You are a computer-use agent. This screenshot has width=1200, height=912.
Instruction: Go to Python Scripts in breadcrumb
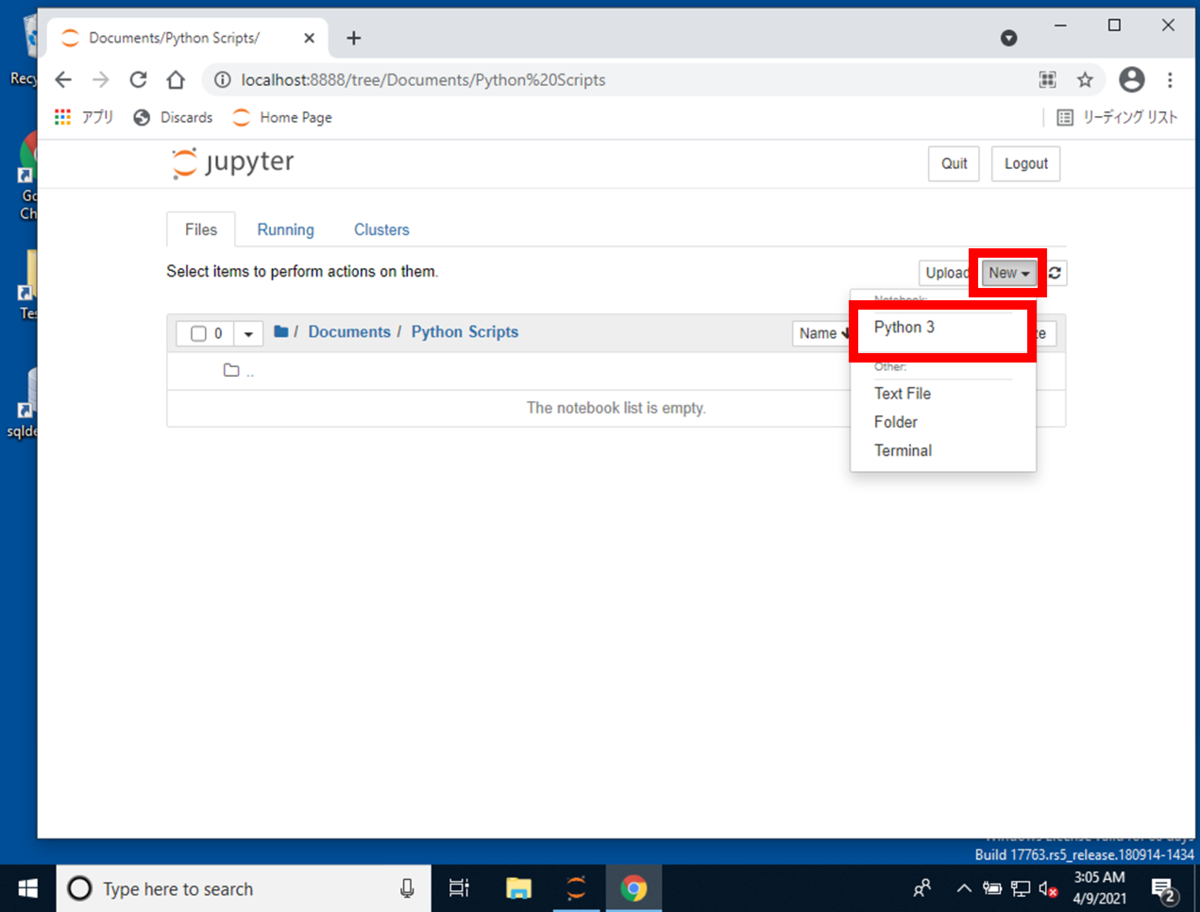click(x=465, y=332)
